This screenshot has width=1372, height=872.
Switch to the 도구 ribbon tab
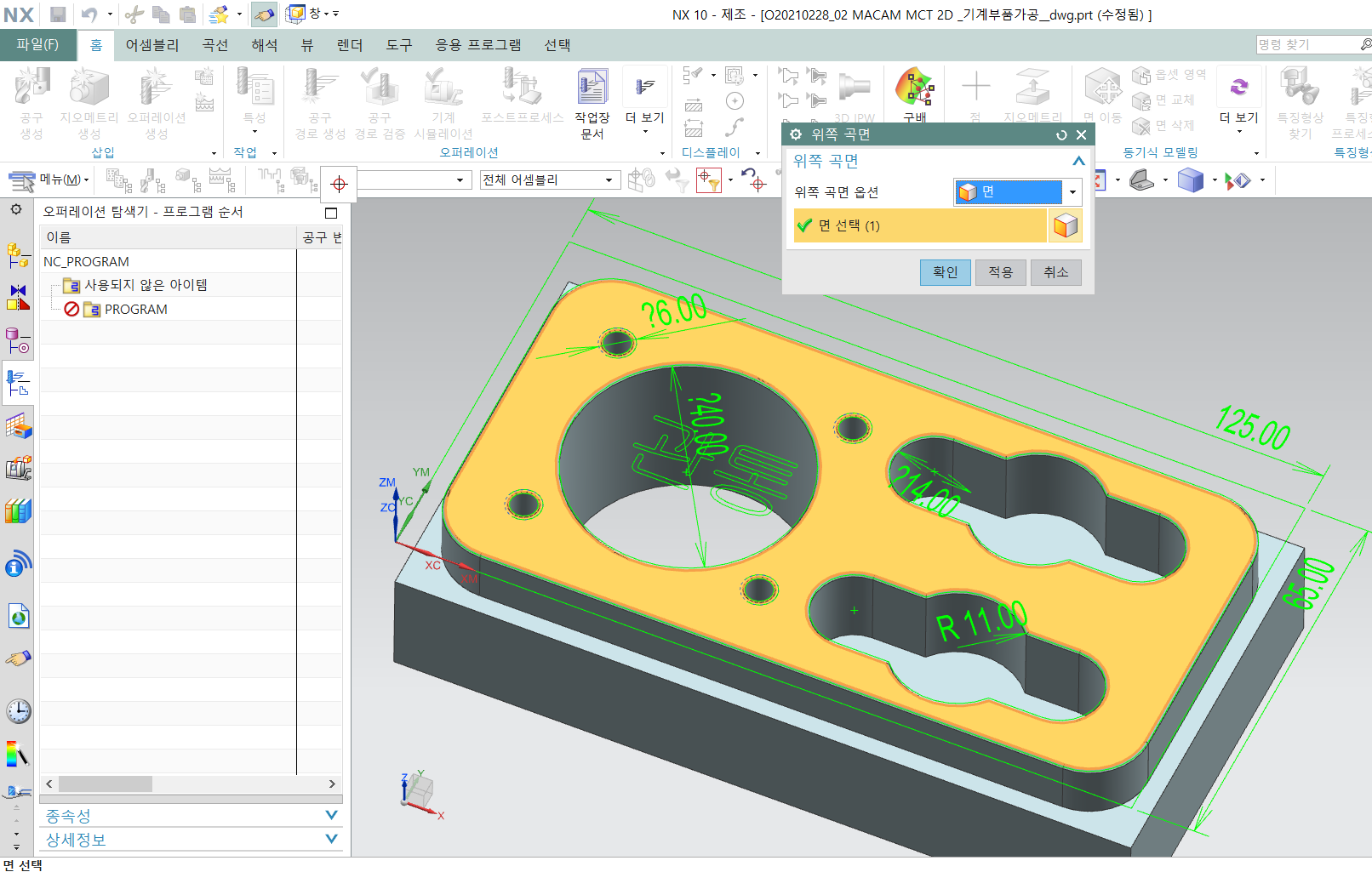click(x=399, y=45)
